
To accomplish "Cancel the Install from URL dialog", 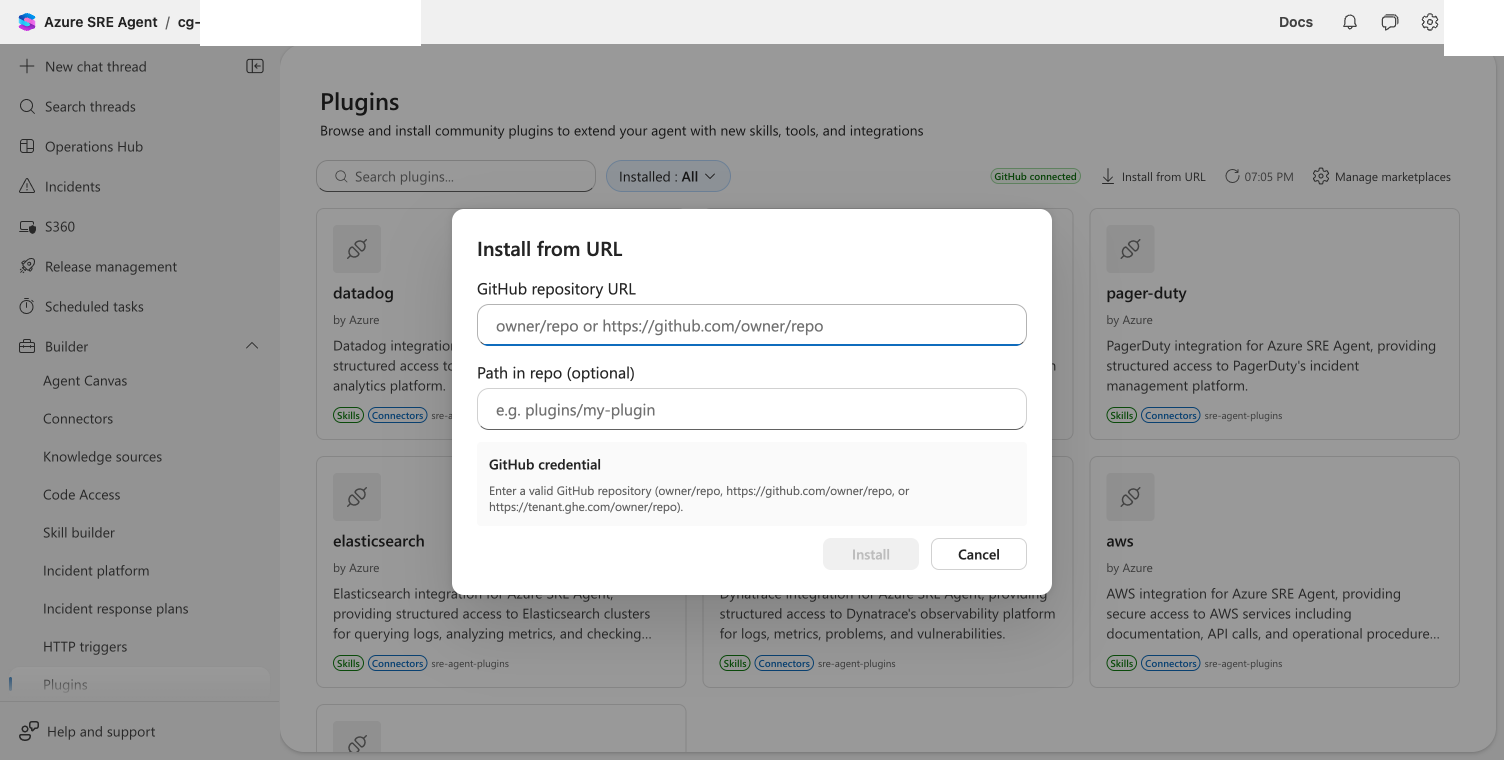I will coord(979,554).
